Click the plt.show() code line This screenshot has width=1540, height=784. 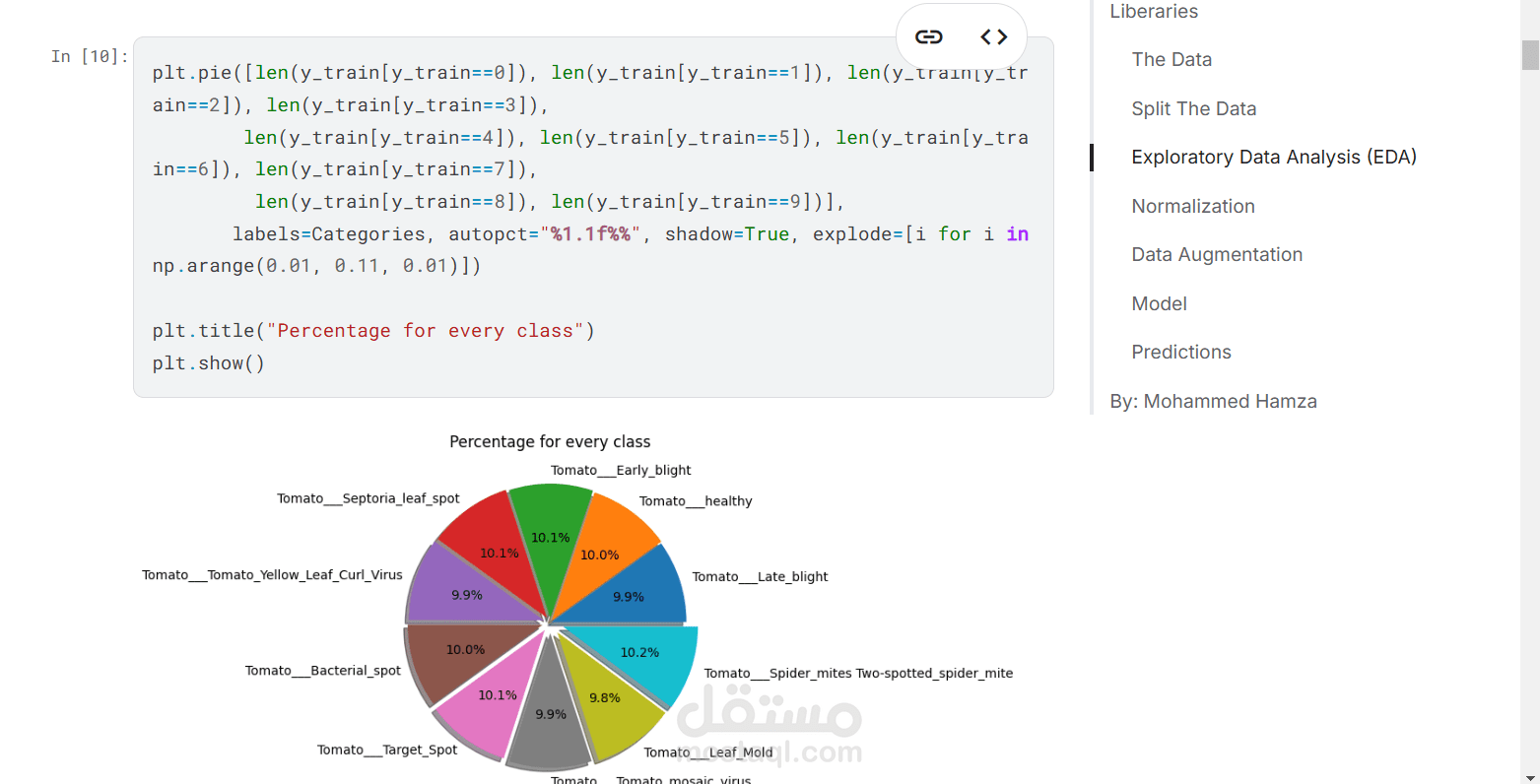pyautogui.click(x=209, y=363)
